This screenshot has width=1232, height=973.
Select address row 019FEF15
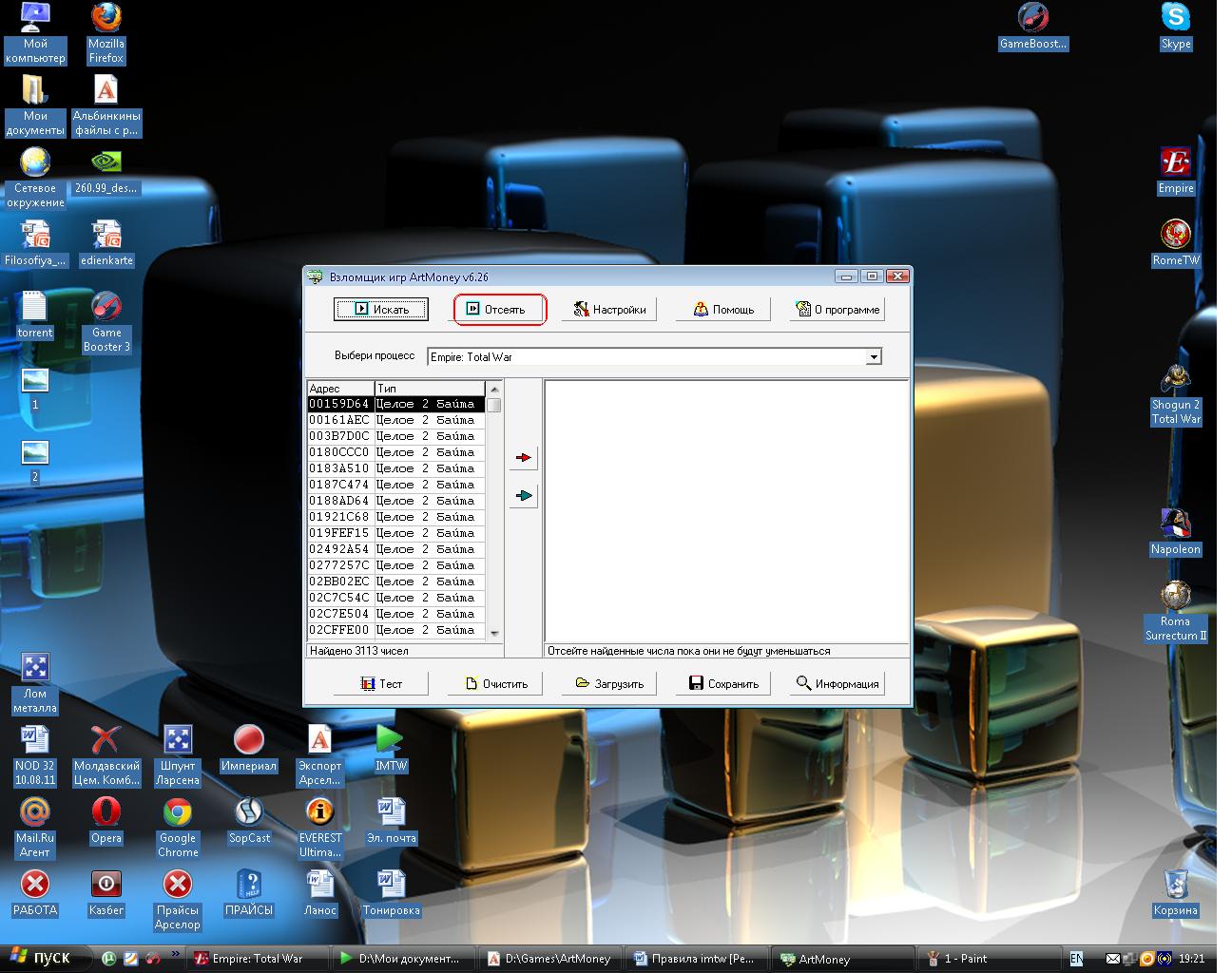(395, 533)
